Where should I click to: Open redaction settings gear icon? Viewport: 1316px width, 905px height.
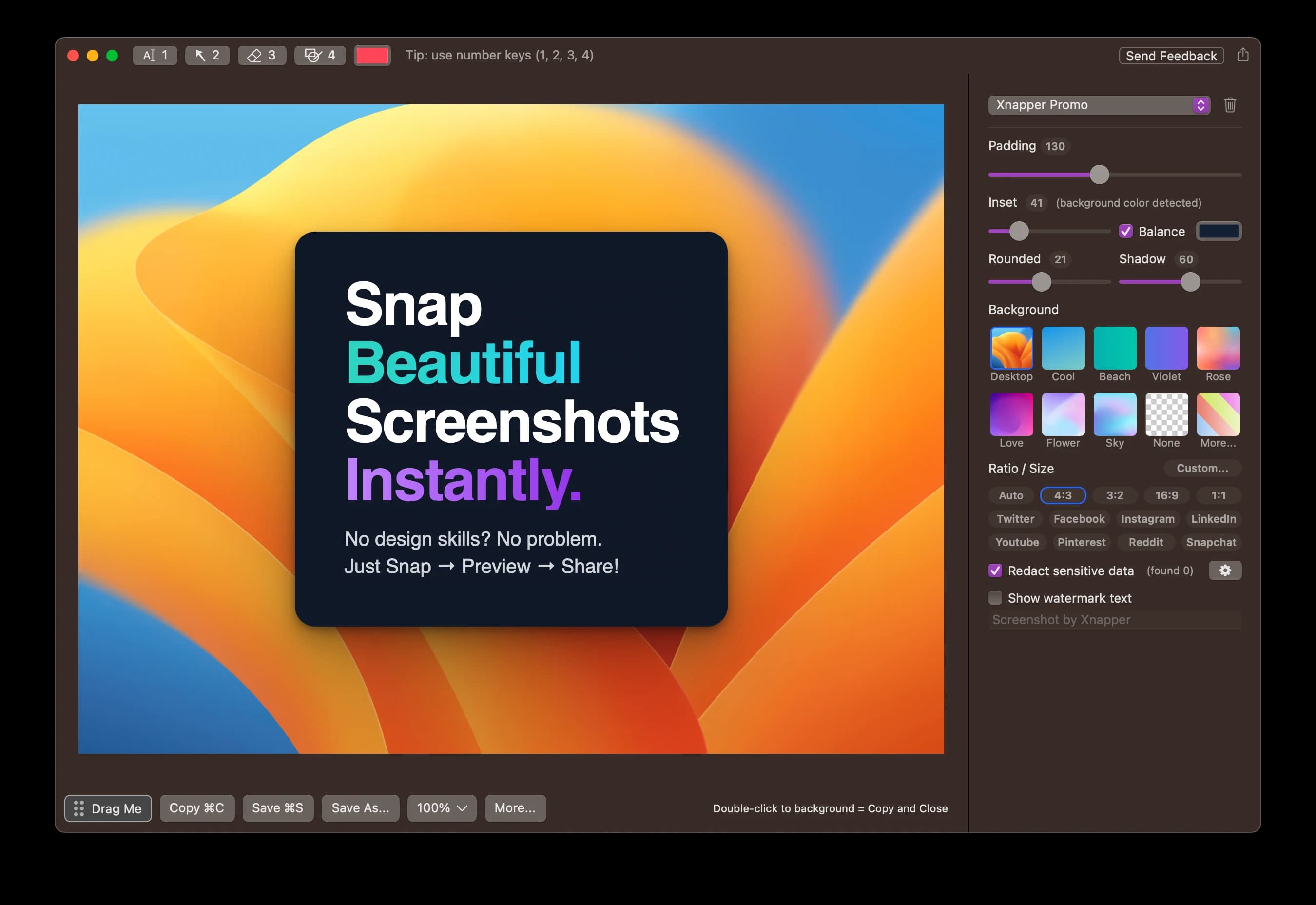point(1225,571)
